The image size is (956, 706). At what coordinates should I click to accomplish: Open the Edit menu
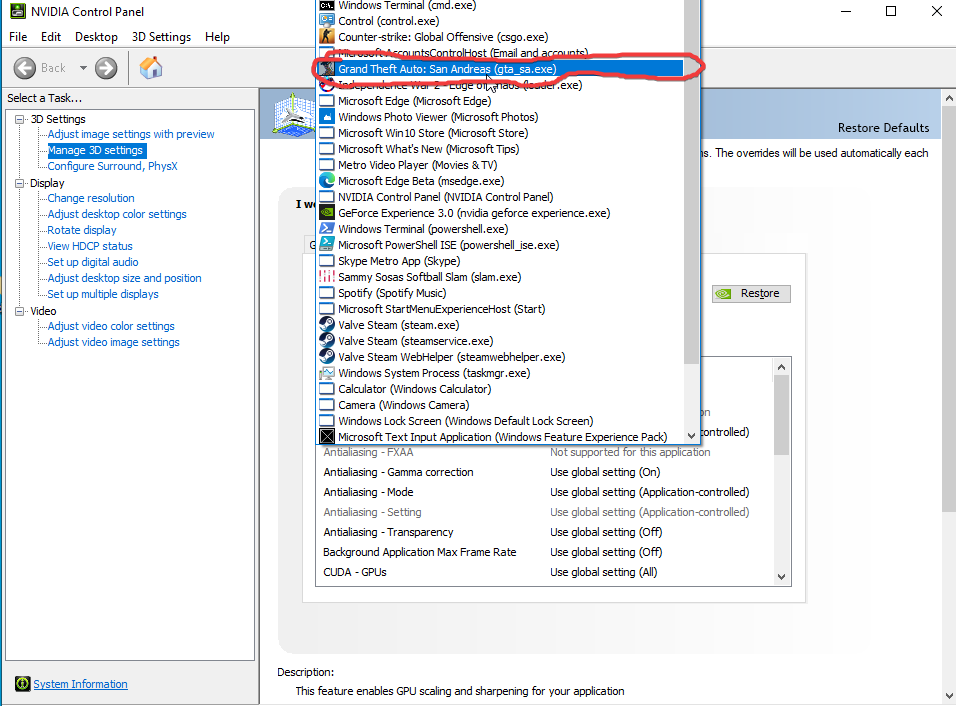point(51,37)
